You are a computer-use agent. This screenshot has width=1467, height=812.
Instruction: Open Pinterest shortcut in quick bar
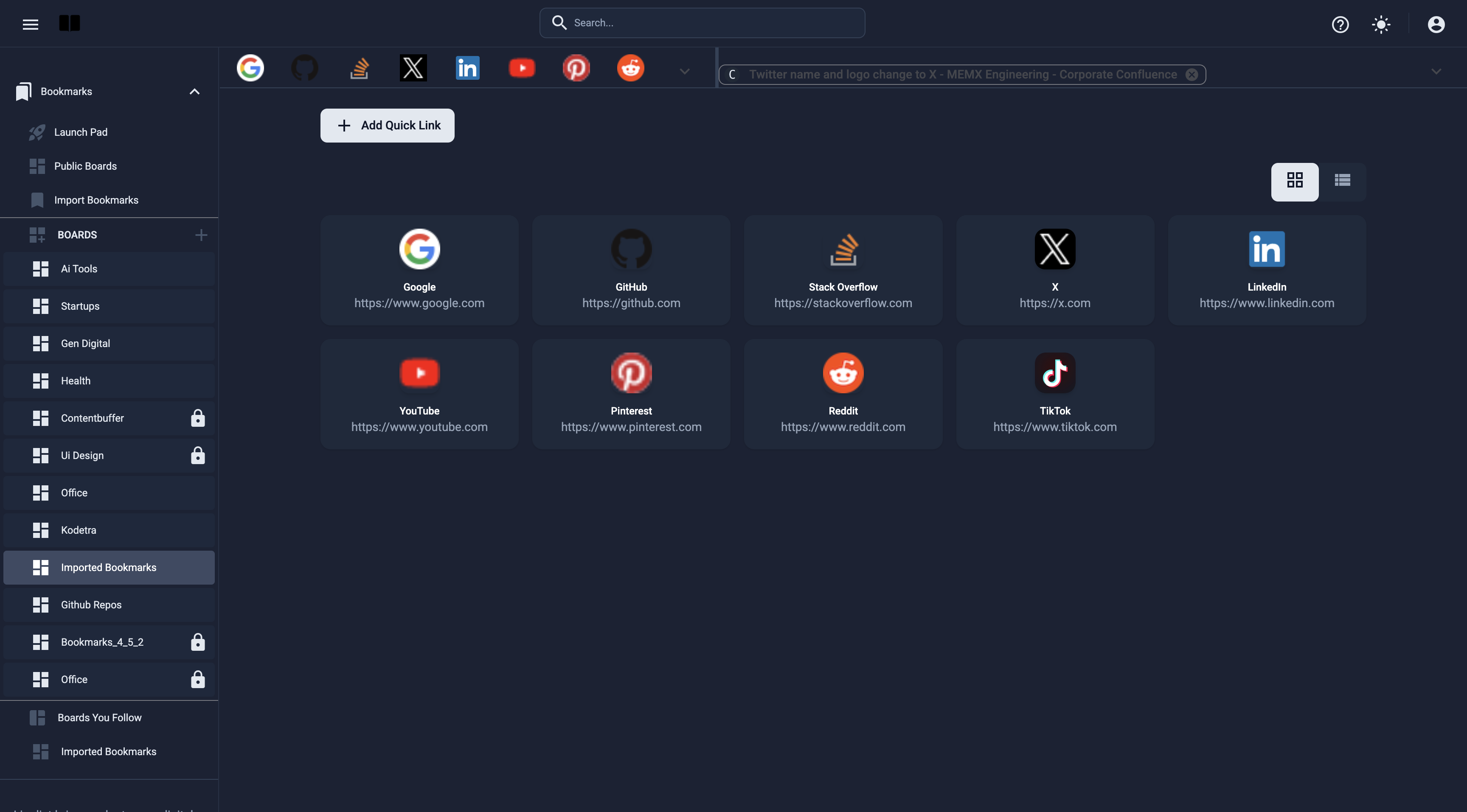pyautogui.click(x=576, y=68)
